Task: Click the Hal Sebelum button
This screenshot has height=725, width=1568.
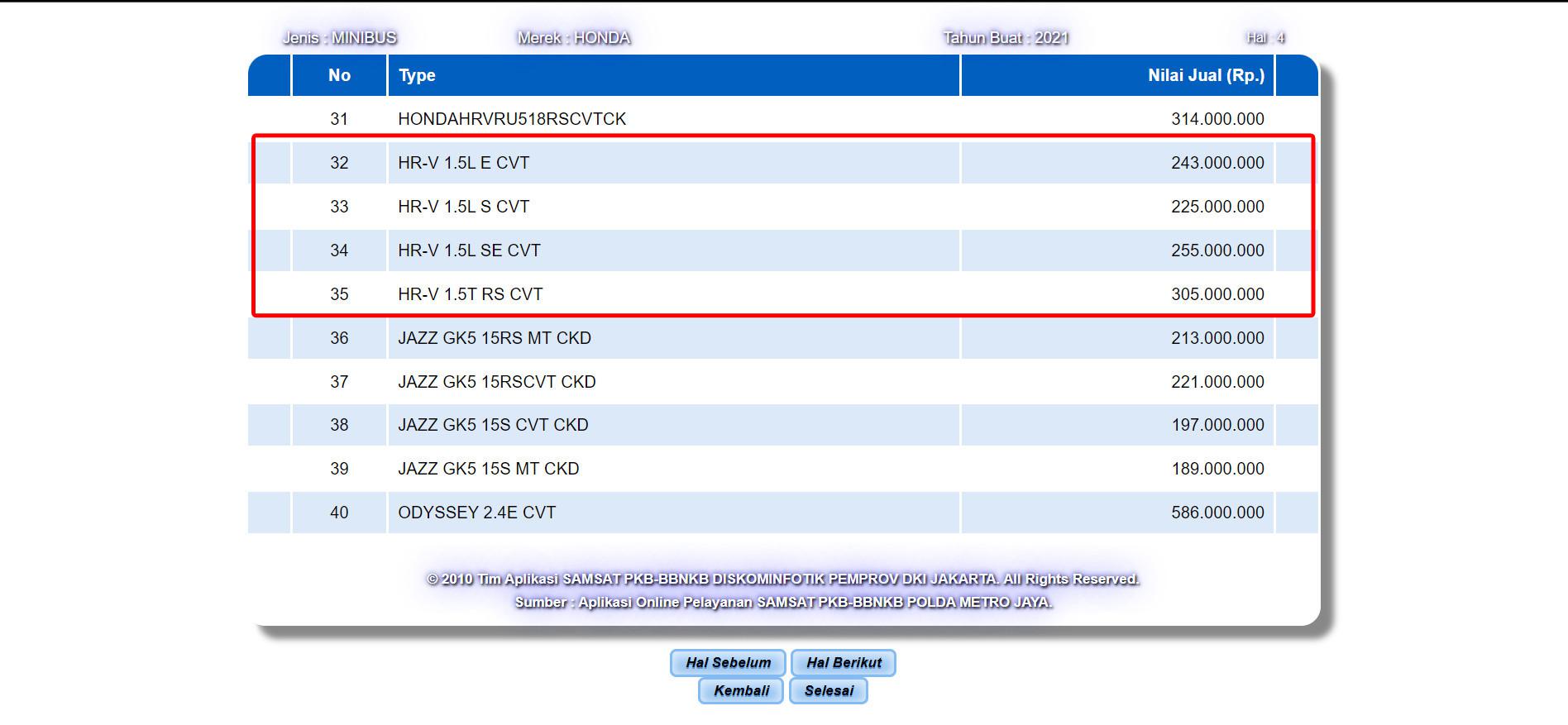Action: point(728,662)
